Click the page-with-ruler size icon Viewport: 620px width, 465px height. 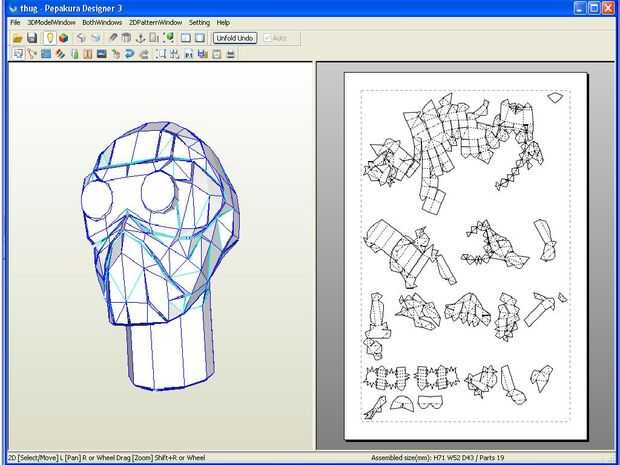[x=154, y=38]
